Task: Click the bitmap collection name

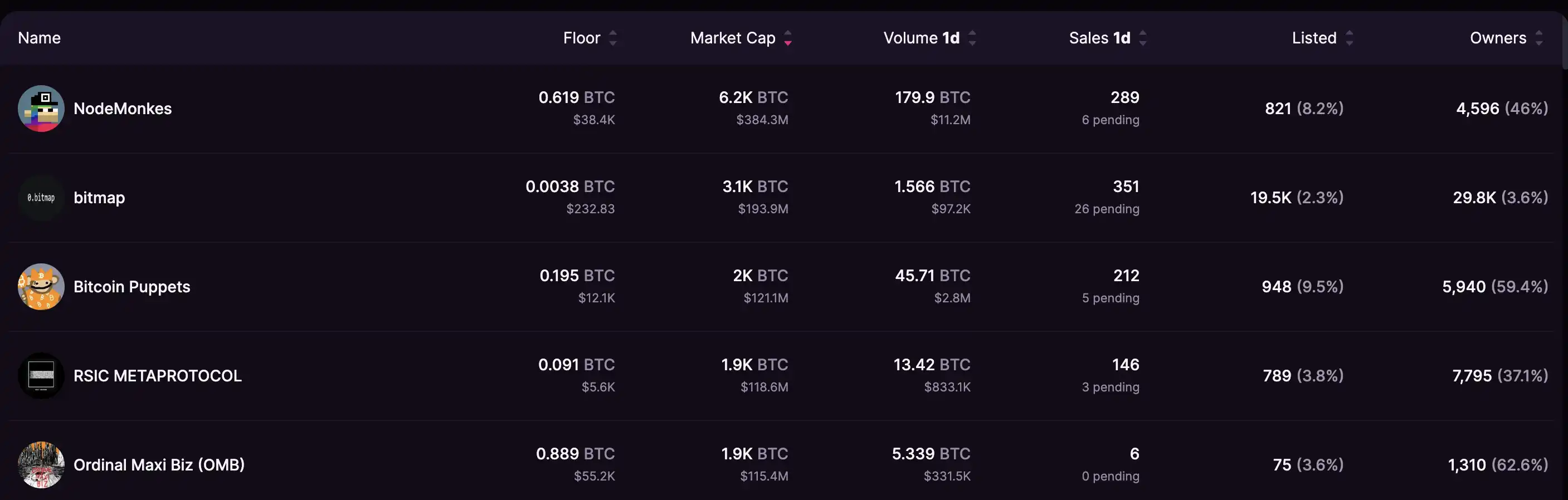Action: tap(99, 198)
